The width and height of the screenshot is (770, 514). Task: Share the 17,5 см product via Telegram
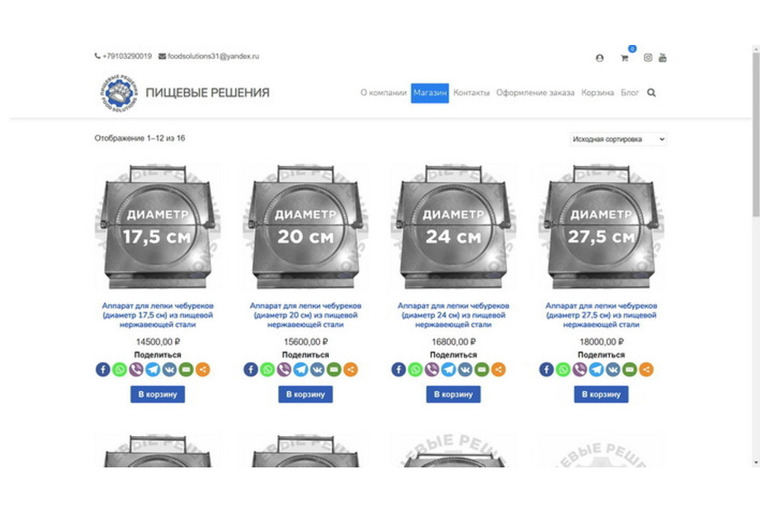(153, 369)
